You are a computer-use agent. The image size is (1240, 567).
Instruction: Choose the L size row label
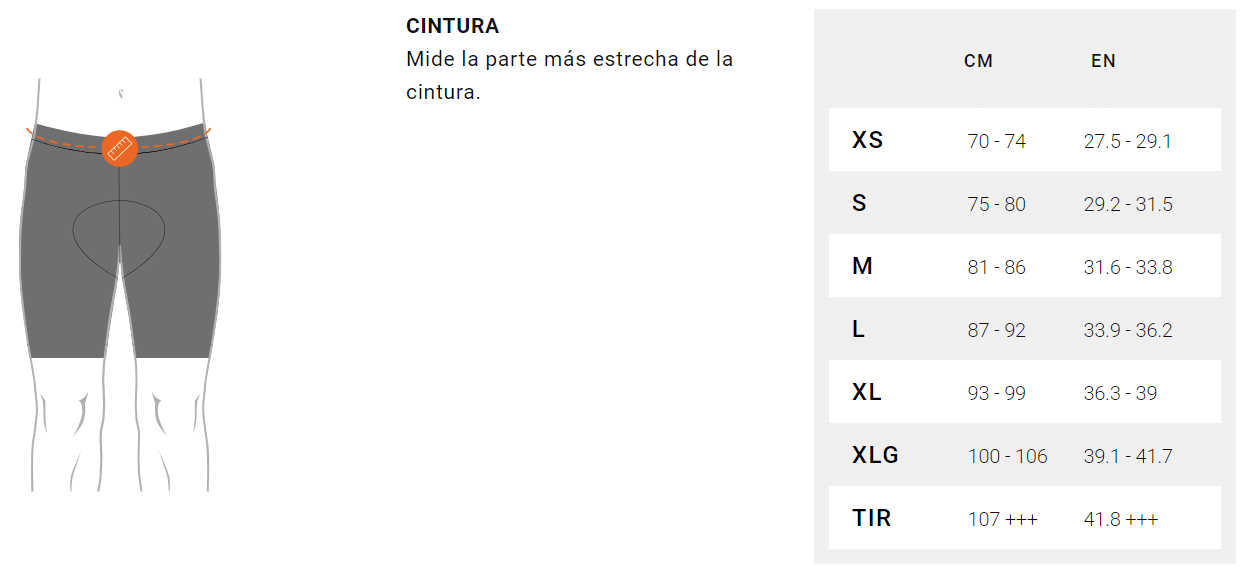[858, 329]
